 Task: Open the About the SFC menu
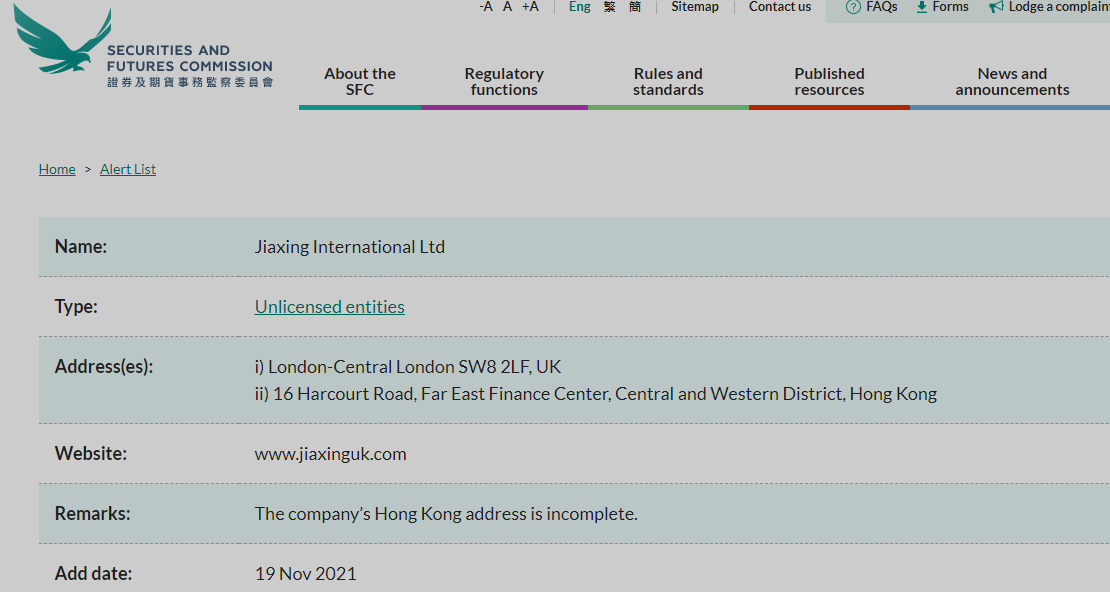coord(360,81)
